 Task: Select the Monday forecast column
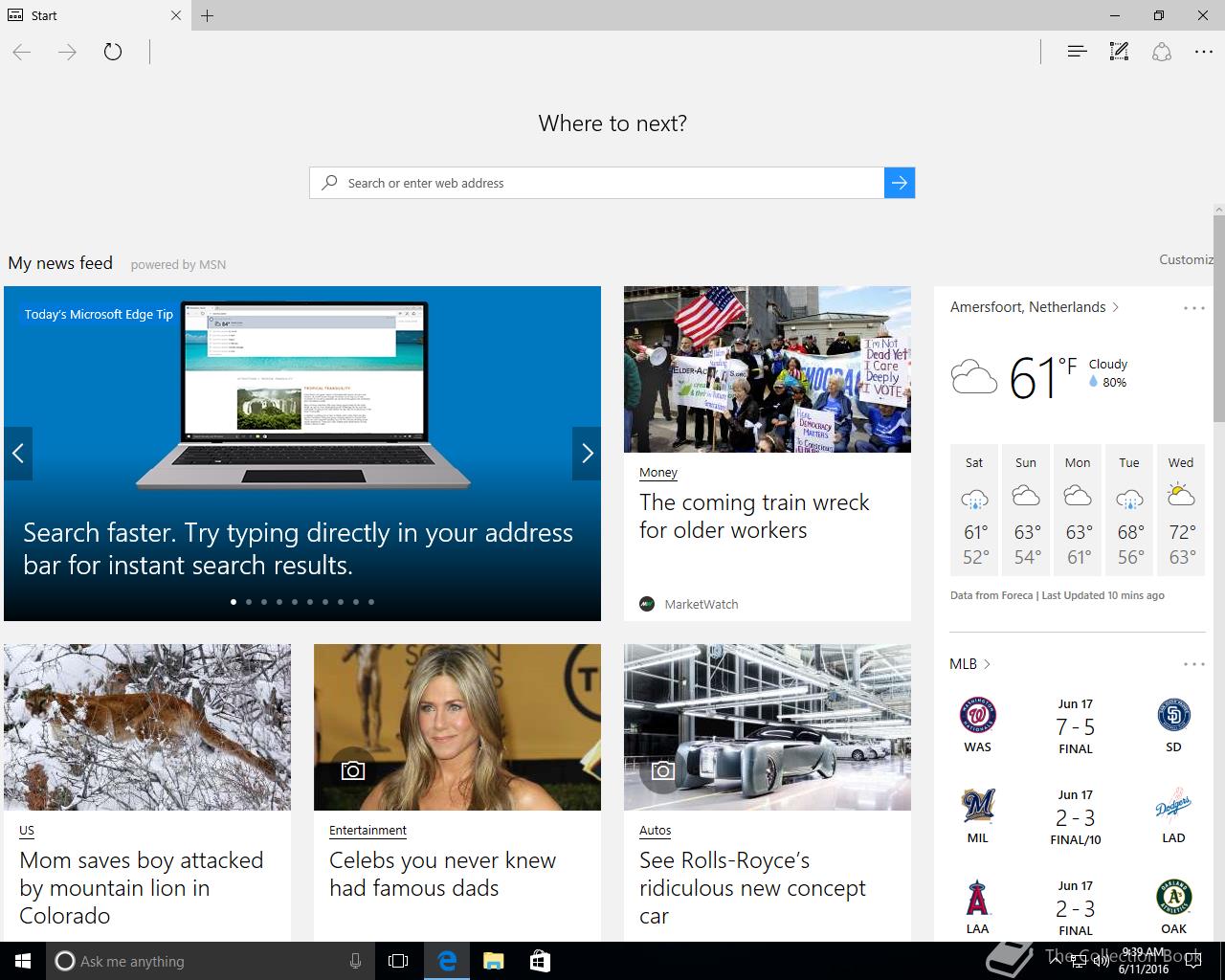(1078, 509)
